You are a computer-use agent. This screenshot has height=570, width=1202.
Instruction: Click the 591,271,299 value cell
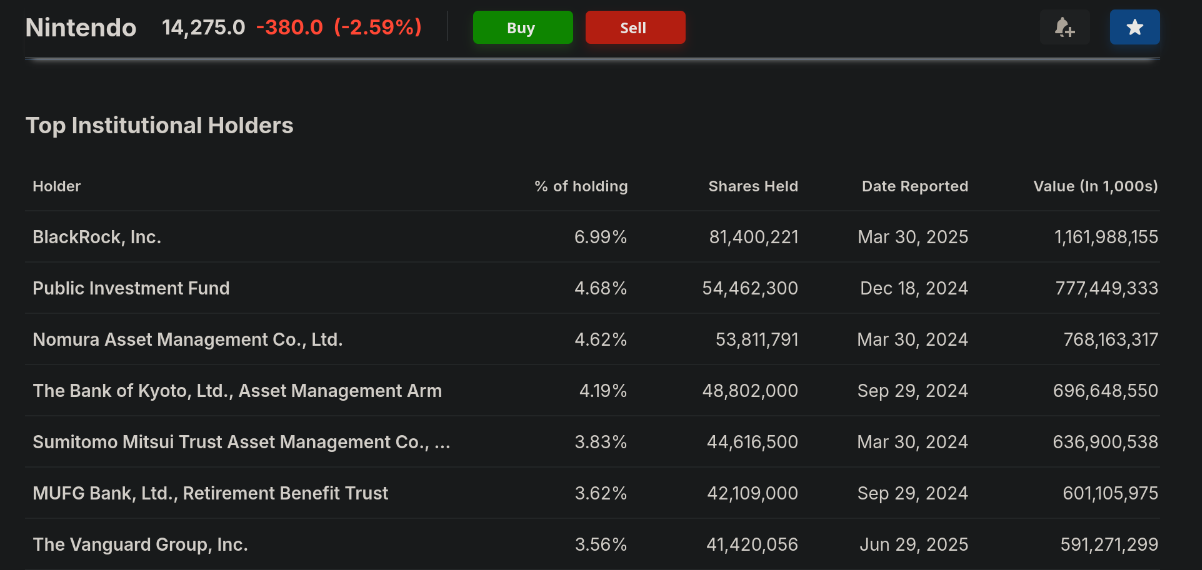point(1110,545)
